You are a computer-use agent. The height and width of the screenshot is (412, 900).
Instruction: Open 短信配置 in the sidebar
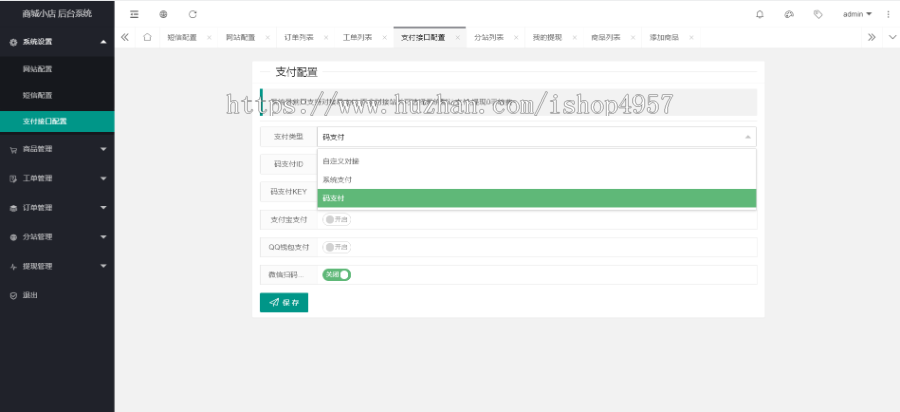[x=57, y=95]
